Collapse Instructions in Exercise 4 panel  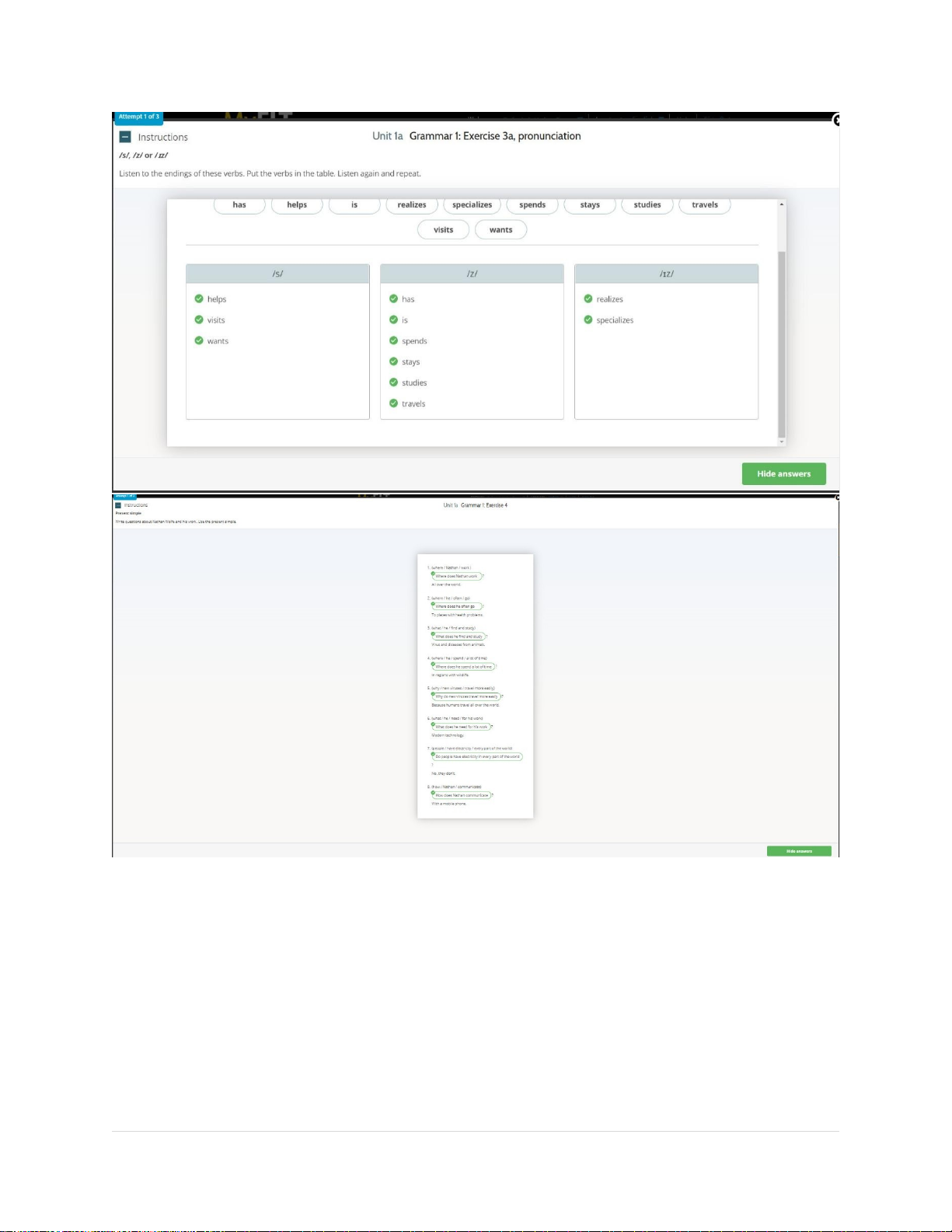click(x=118, y=505)
